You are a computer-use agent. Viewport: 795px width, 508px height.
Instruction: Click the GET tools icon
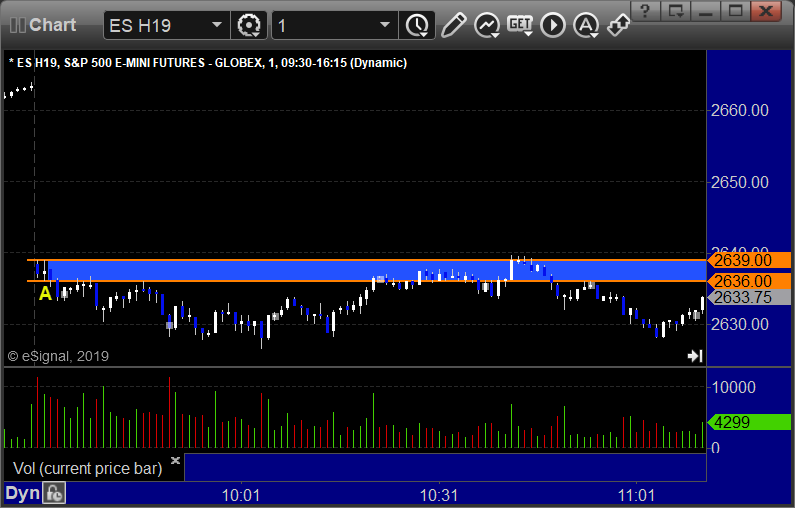(520, 24)
